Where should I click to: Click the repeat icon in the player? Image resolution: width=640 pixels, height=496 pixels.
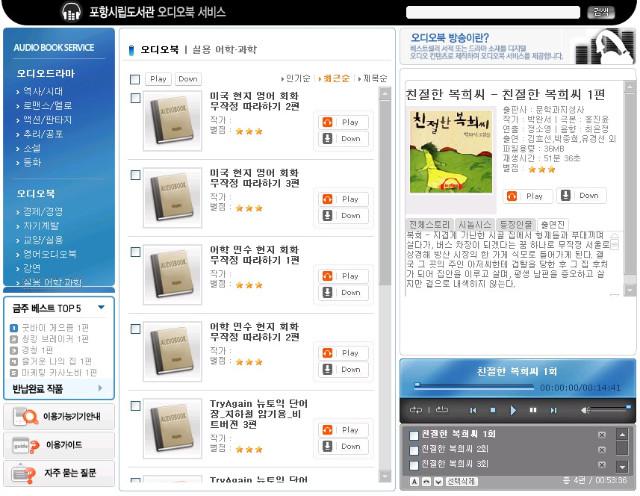pyautogui.click(x=416, y=409)
